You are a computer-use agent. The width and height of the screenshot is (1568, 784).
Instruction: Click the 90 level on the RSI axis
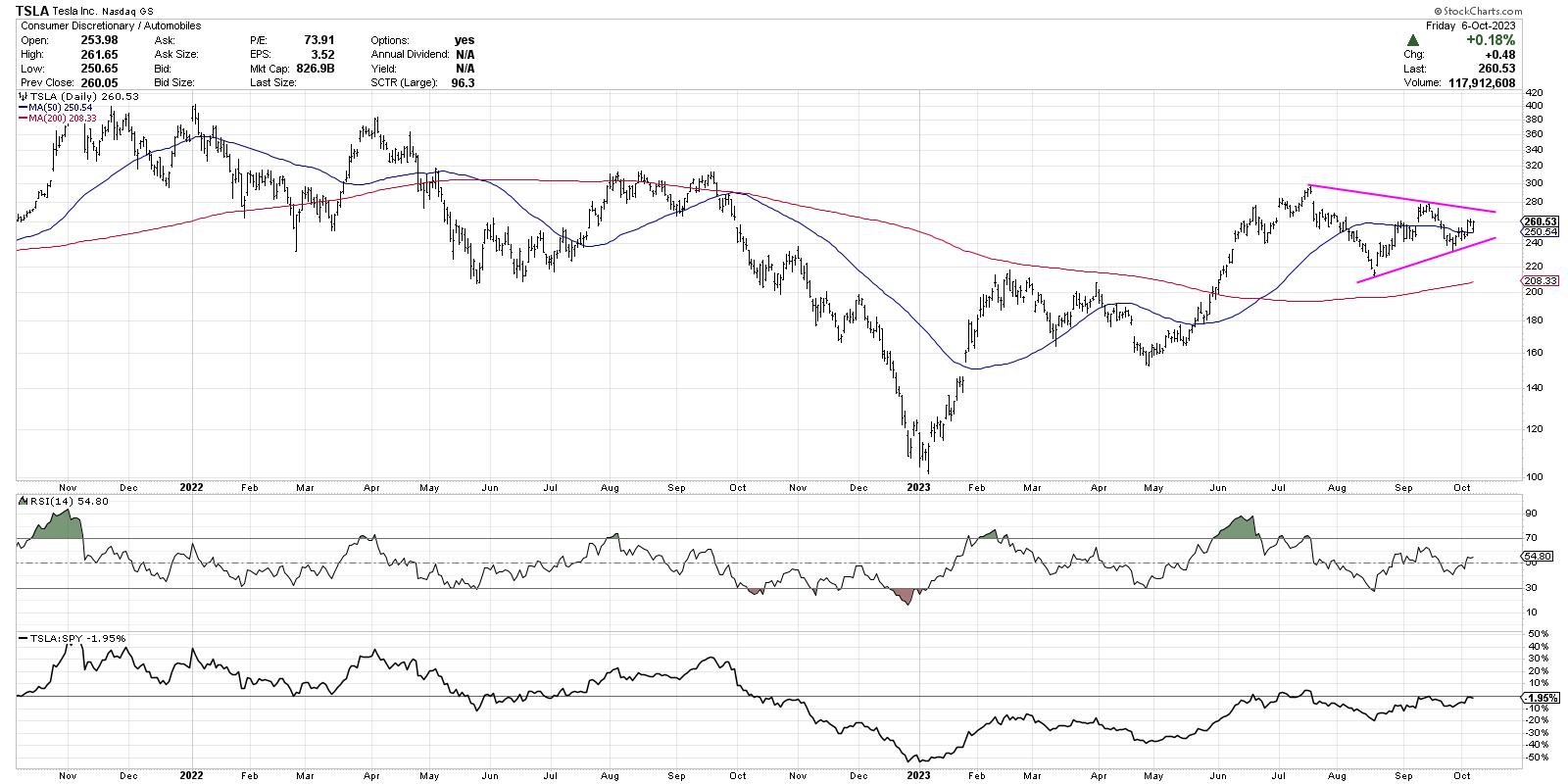[x=1529, y=514]
